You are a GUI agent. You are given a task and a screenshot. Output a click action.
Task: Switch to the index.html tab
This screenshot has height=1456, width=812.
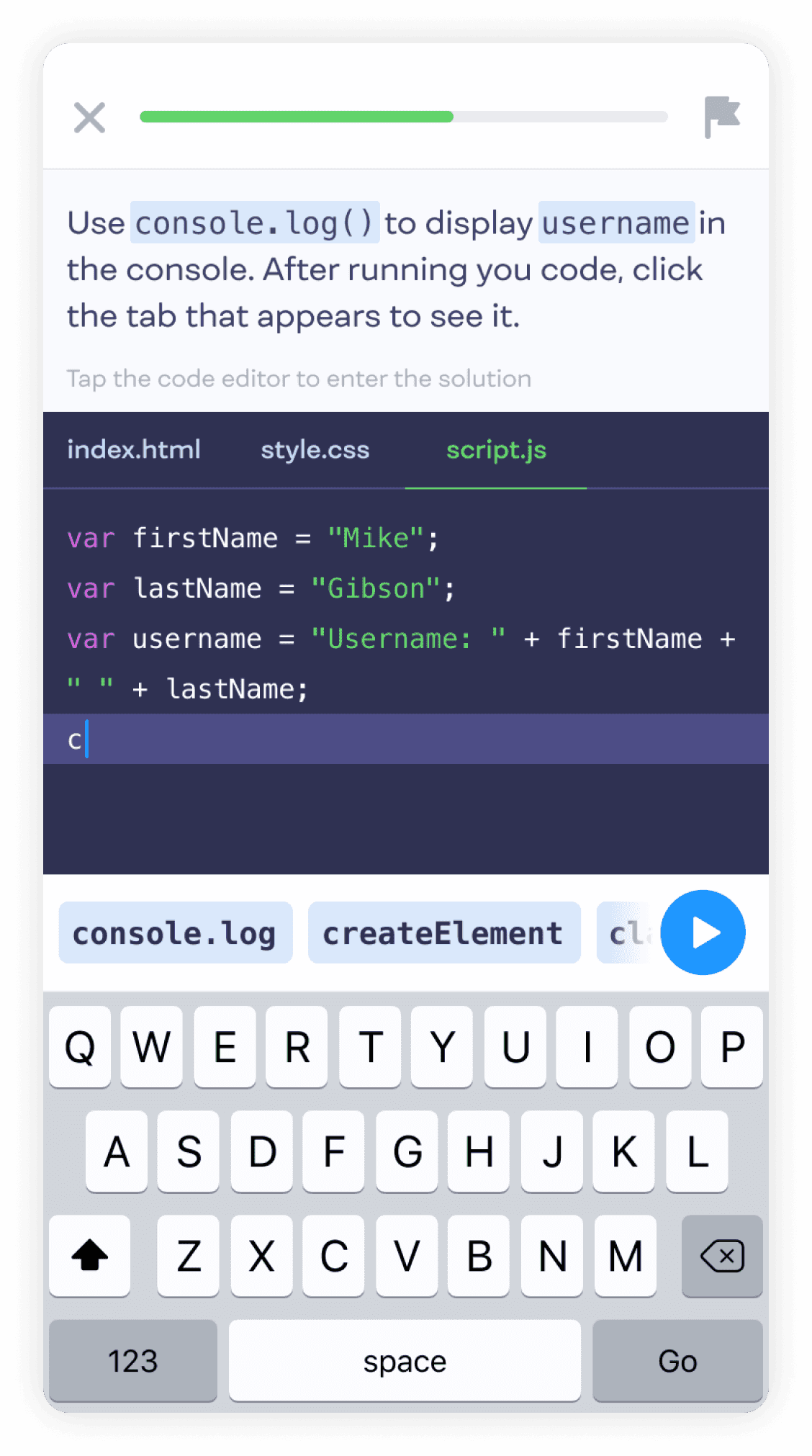click(134, 450)
